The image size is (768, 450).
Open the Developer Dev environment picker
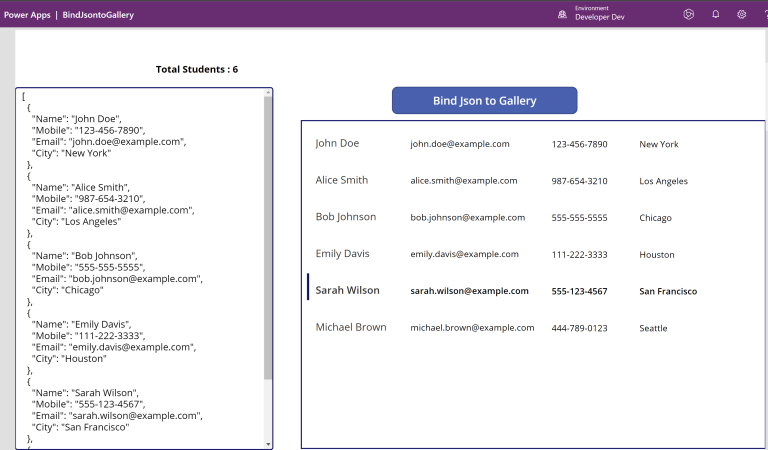click(x=600, y=17)
